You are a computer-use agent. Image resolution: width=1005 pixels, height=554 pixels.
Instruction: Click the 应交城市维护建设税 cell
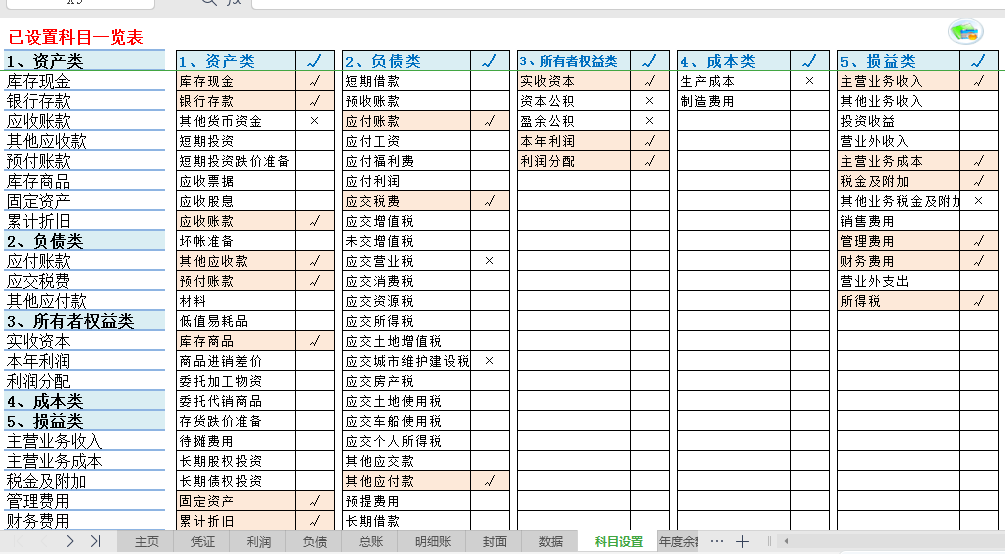pyautogui.click(x=406, y=361)
